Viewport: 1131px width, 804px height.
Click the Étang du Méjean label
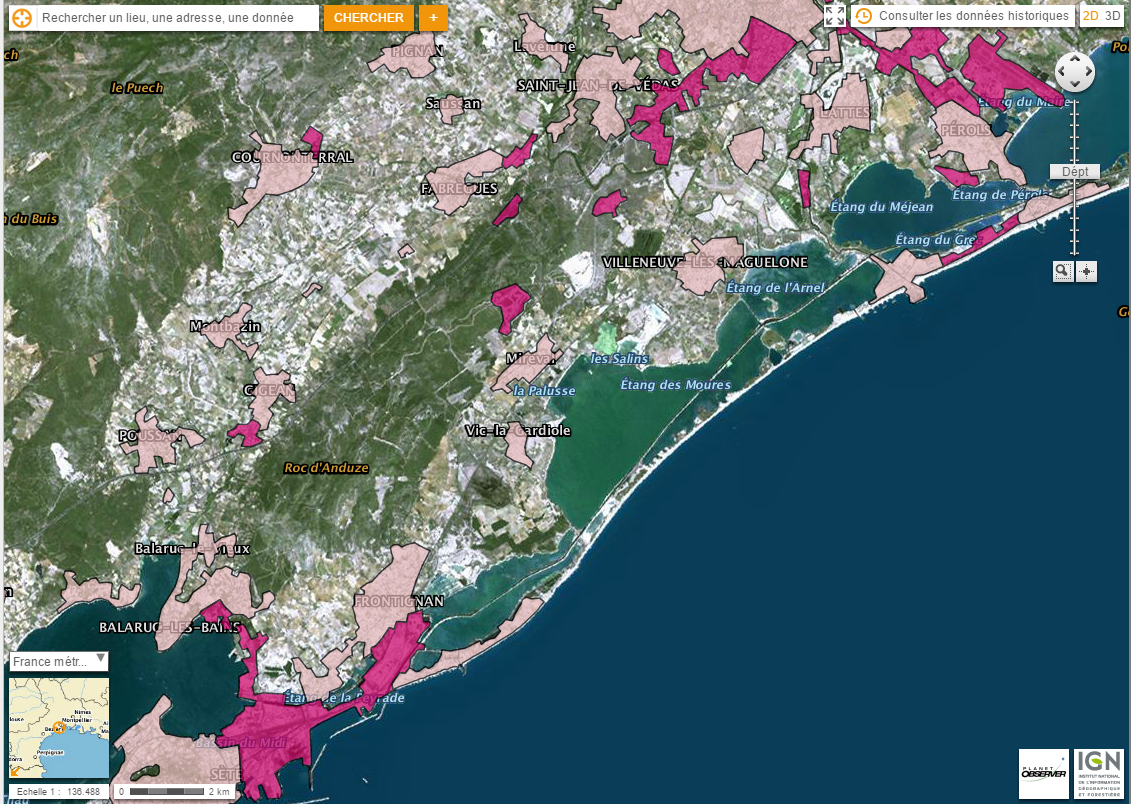[881, 207]
